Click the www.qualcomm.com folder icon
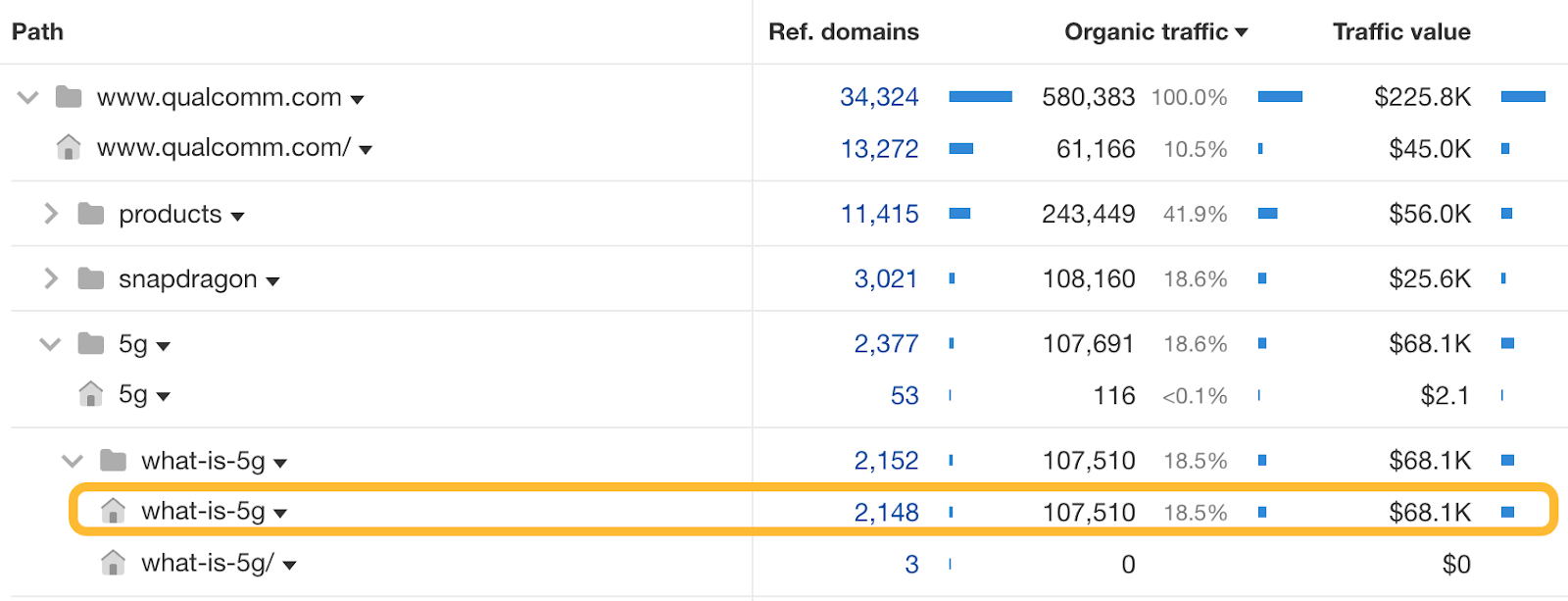 coord(69,96)
